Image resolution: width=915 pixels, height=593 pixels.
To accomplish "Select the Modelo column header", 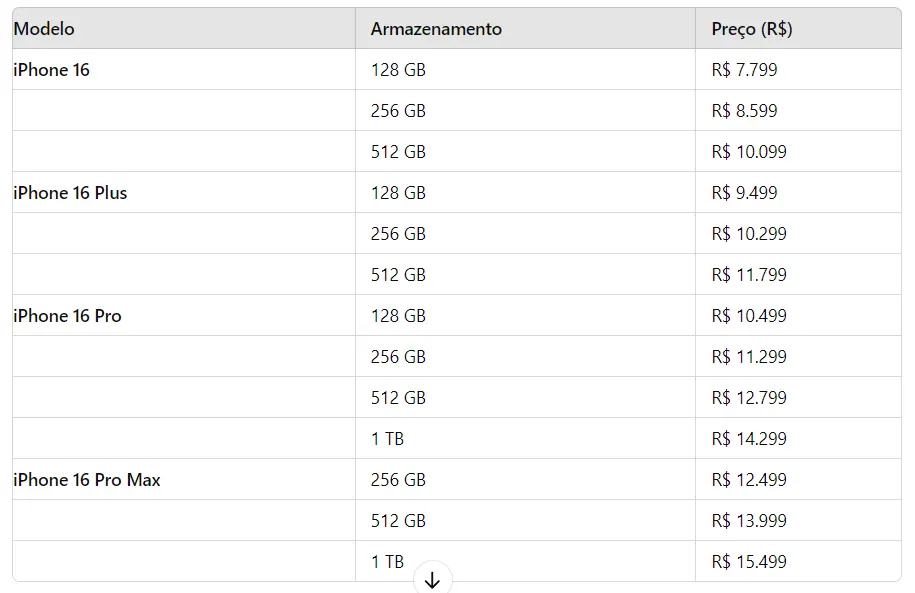I will coord(184,29).
